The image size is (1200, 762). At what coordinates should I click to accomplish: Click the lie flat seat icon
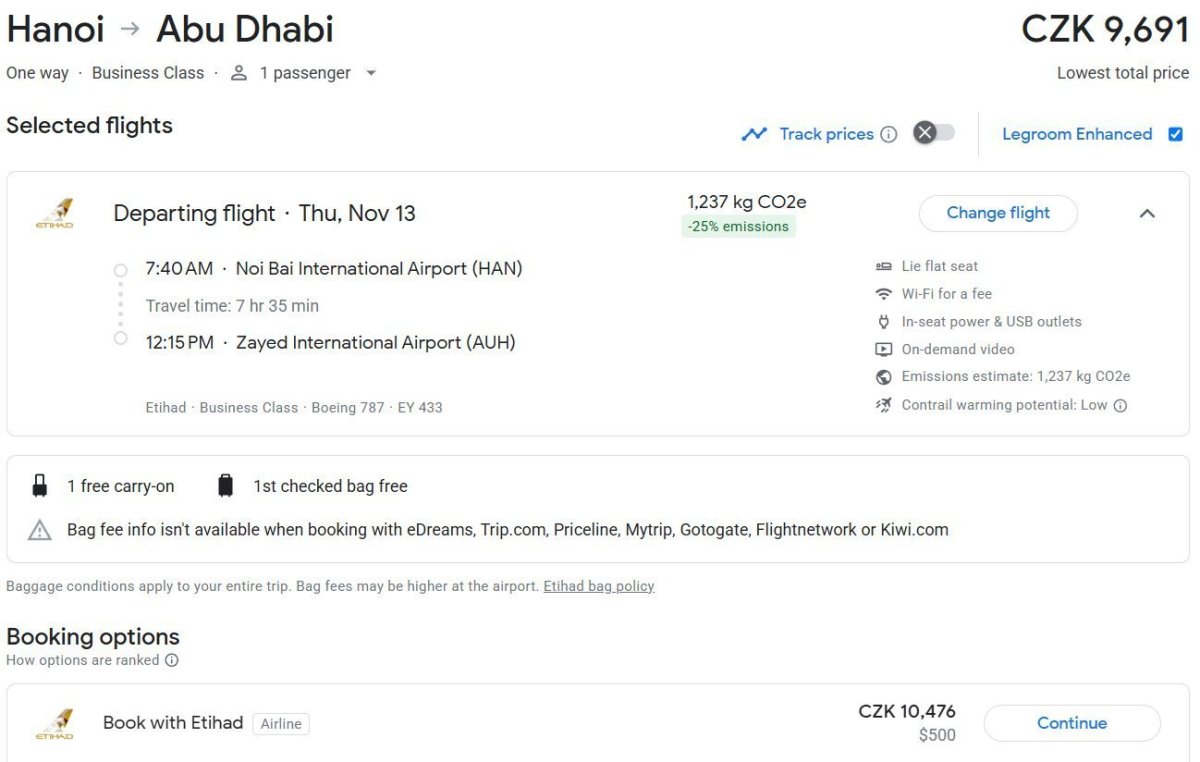pos(883,266)
